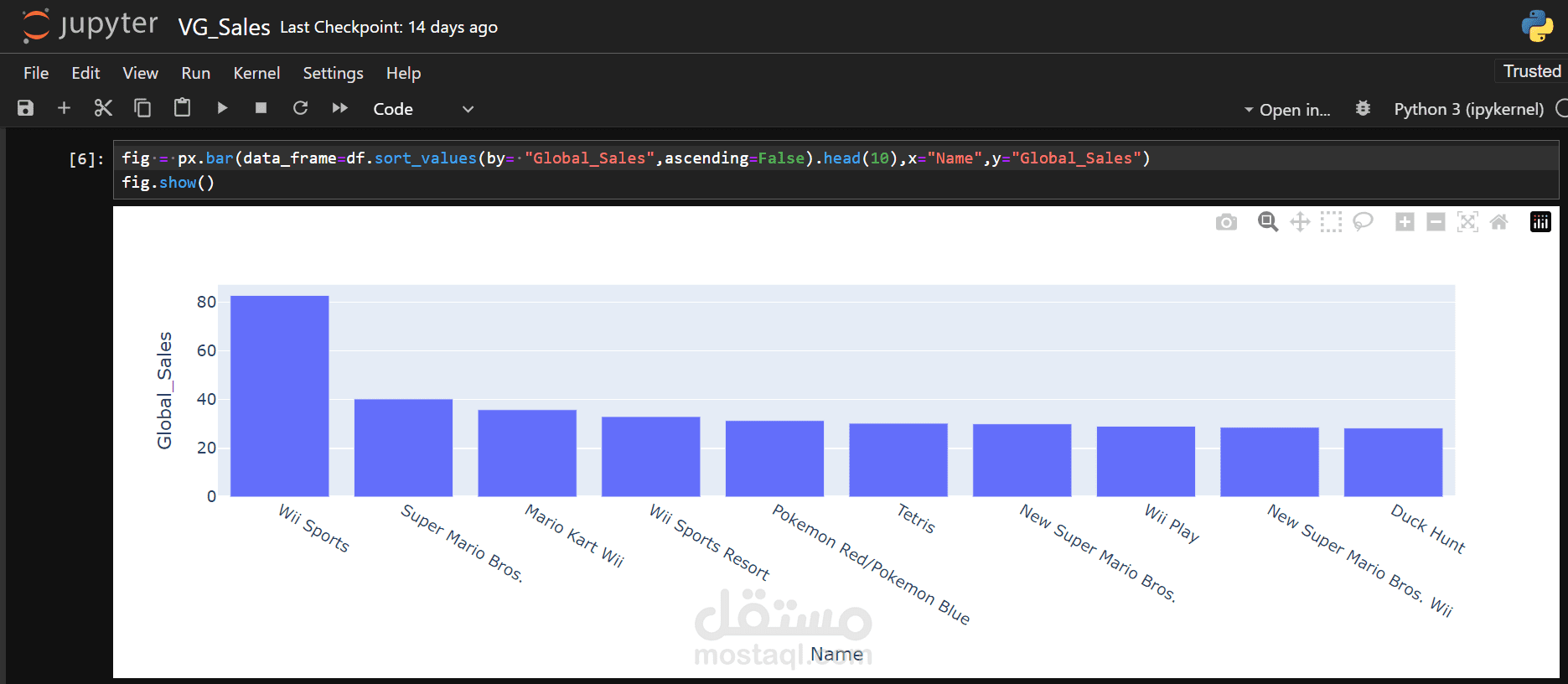This screenshot has height=684, width=1568.
Task: Open the File menu
Action: [x=36, y=73]
